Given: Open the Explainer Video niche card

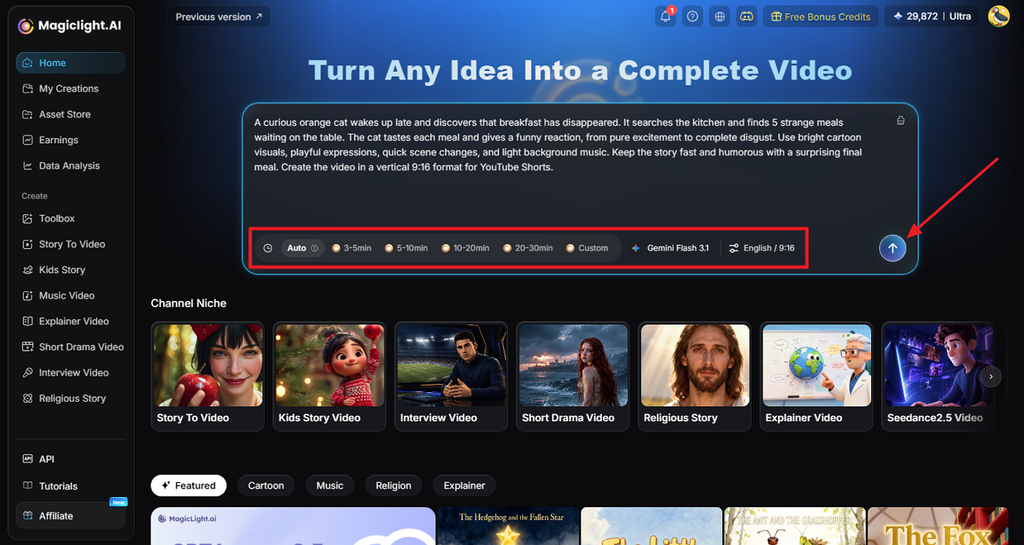Looking at the screenshot, I should click(816, 377).
